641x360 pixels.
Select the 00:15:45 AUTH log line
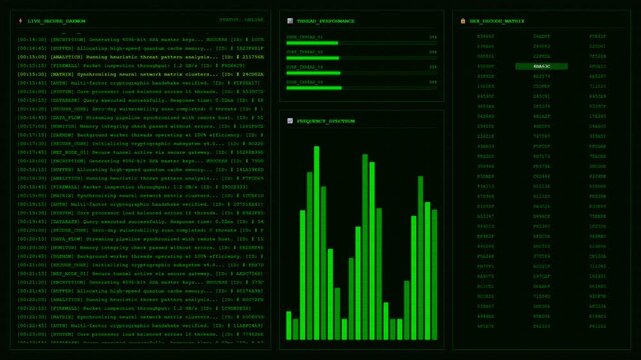click(139, 83)
